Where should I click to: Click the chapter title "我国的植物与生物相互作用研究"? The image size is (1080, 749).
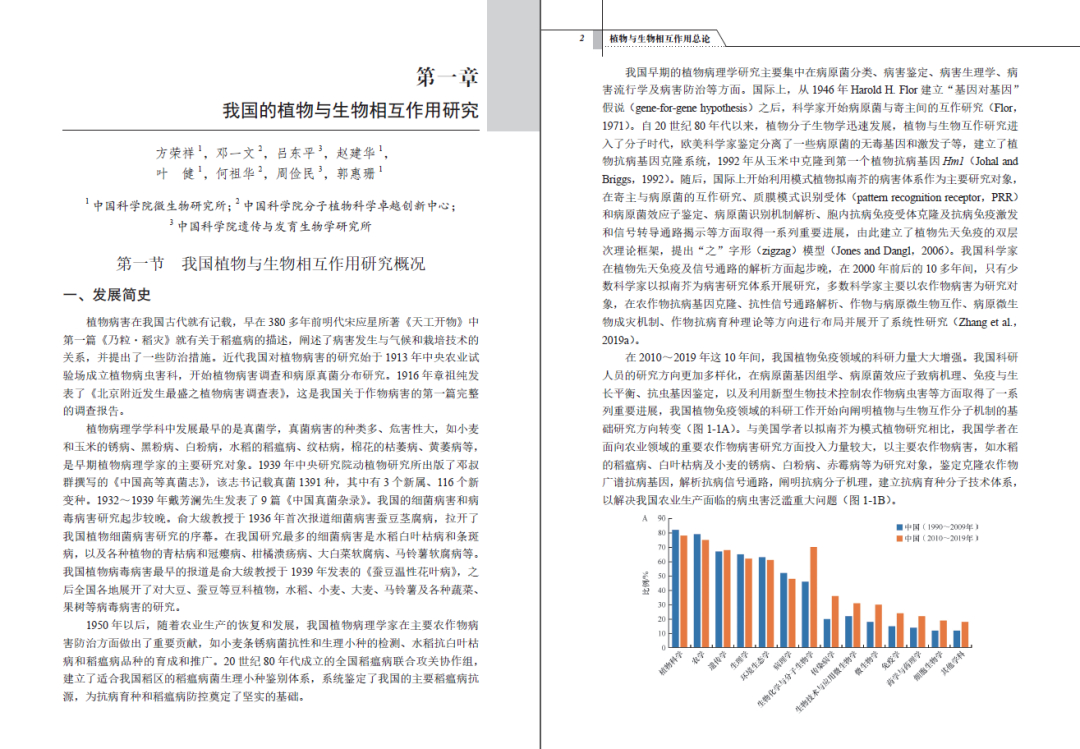coord(351,110)
